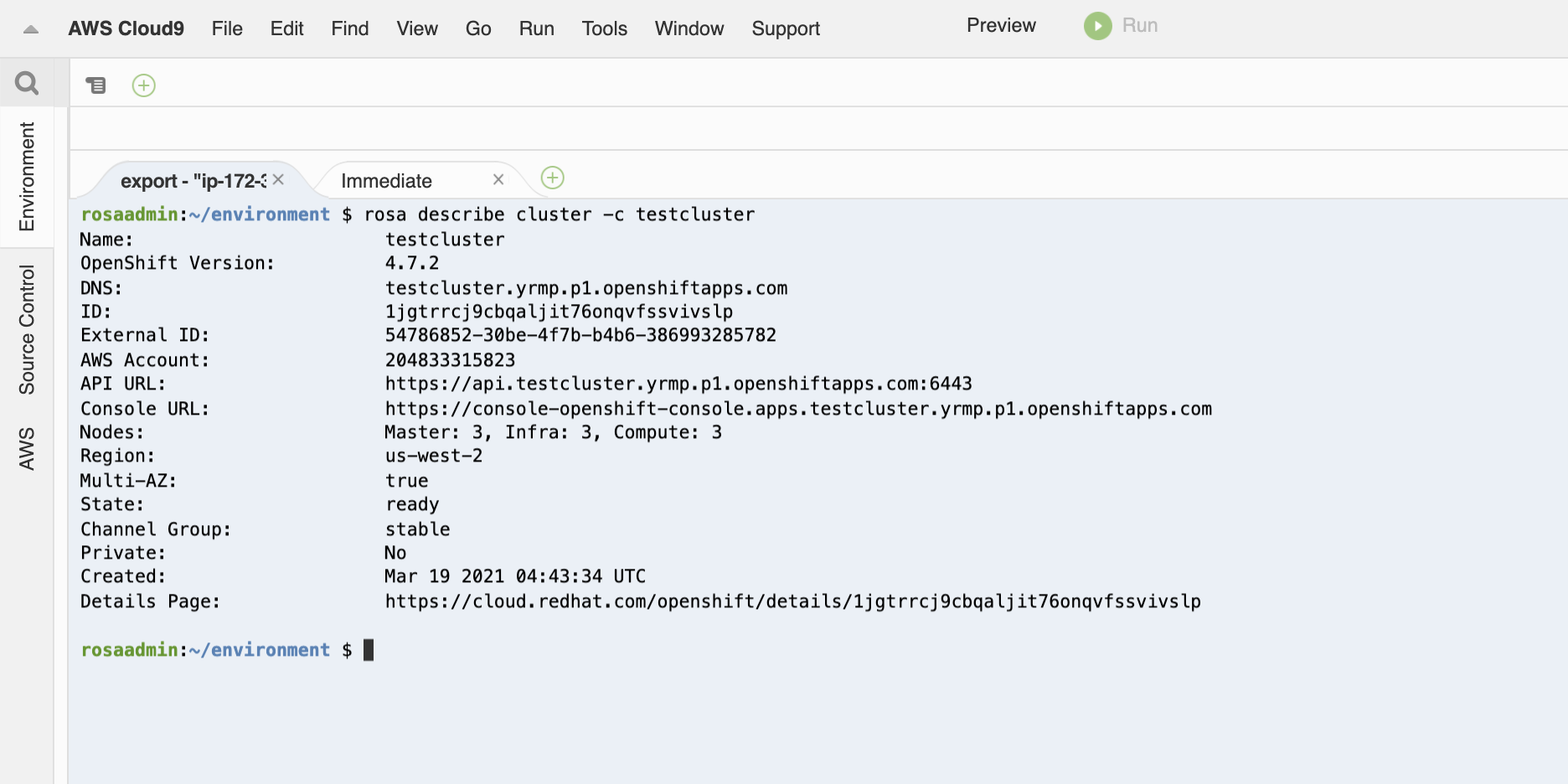Click the External ID value

point(580,335)
